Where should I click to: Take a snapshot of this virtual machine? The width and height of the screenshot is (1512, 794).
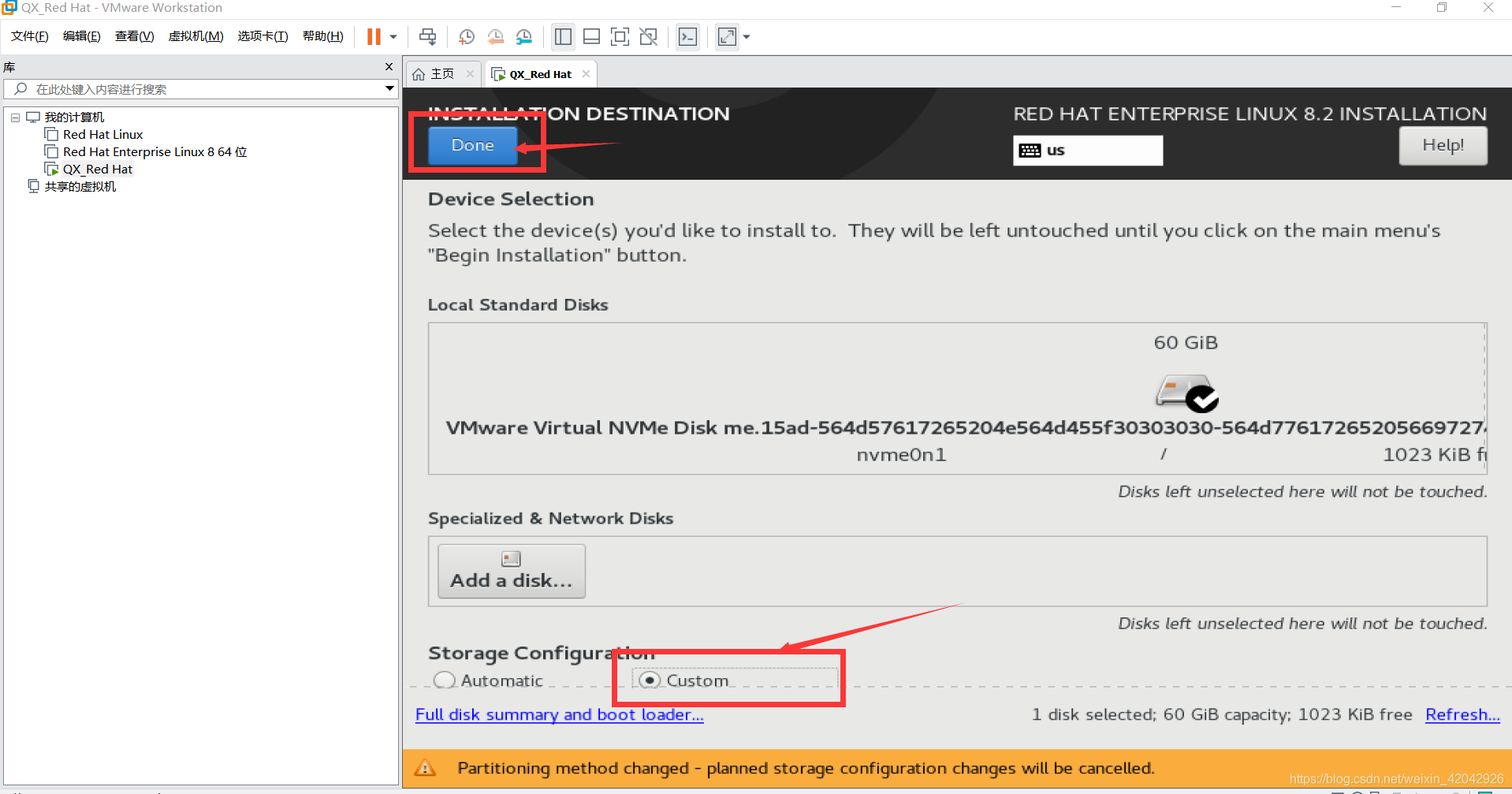[x=467, y=36]
